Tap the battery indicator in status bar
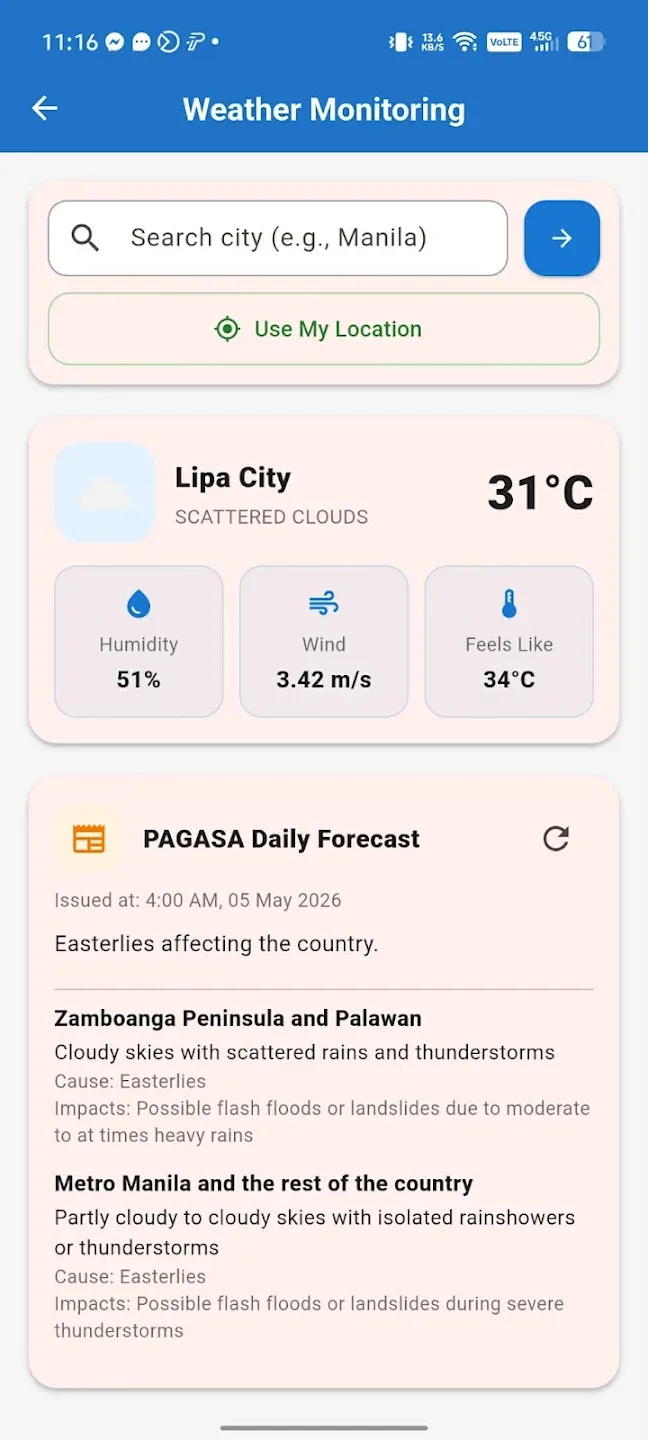The width and height of the screenshot is (648, 1440). pos(586,42)
